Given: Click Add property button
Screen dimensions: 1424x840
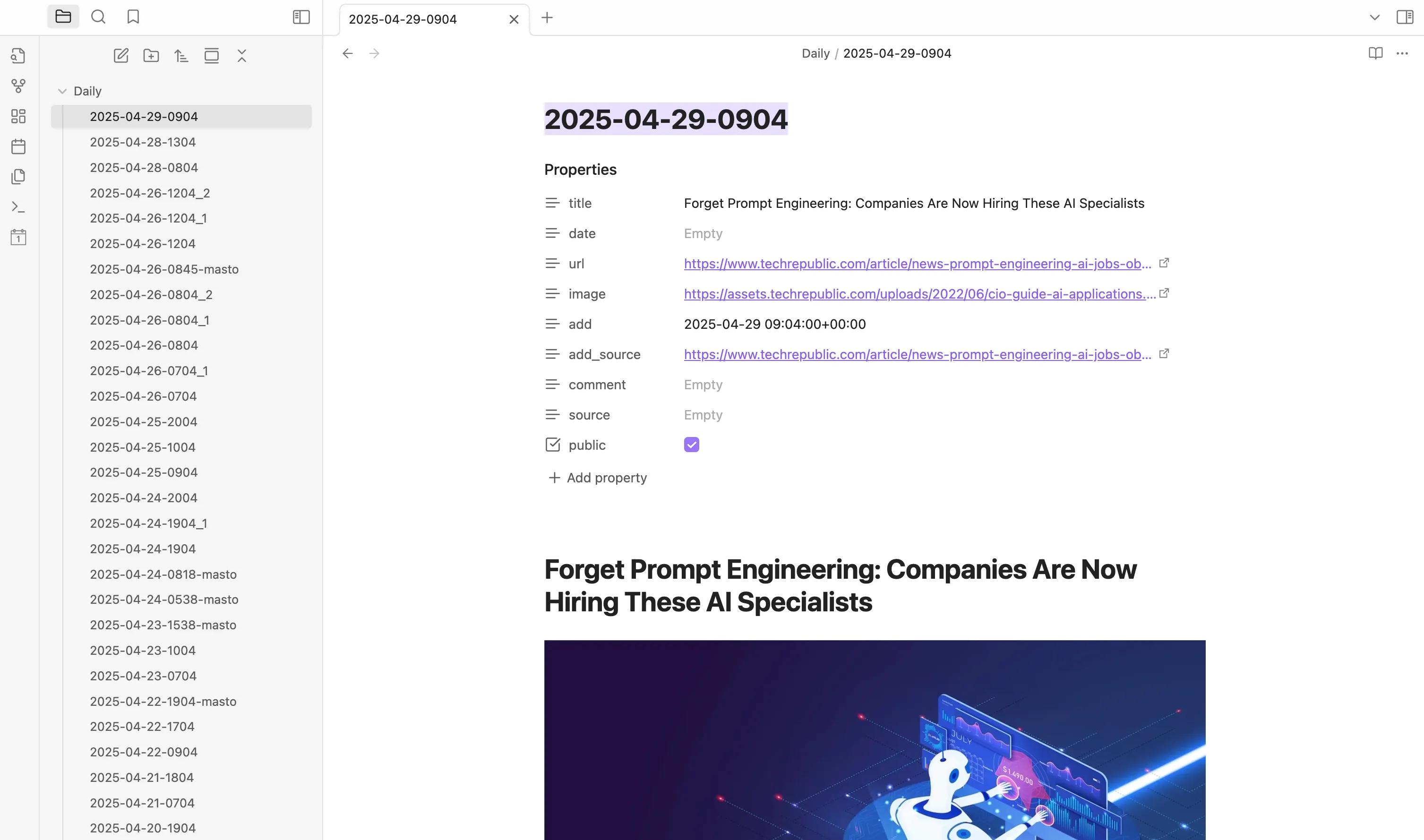Looking at the screenshot, I should tap(598, 478).
